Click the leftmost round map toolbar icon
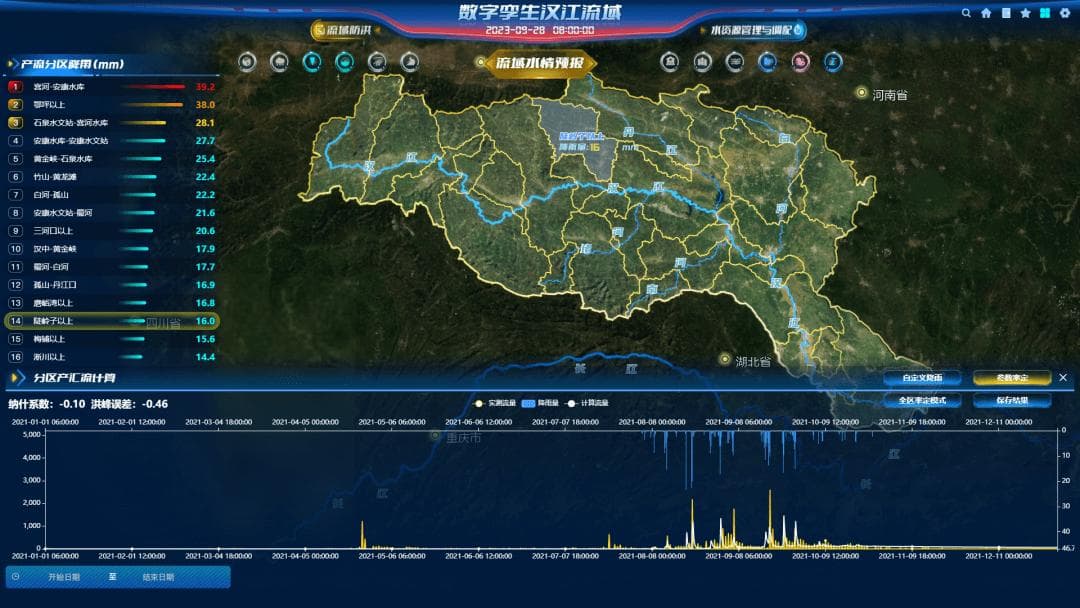 coord(247,62)
